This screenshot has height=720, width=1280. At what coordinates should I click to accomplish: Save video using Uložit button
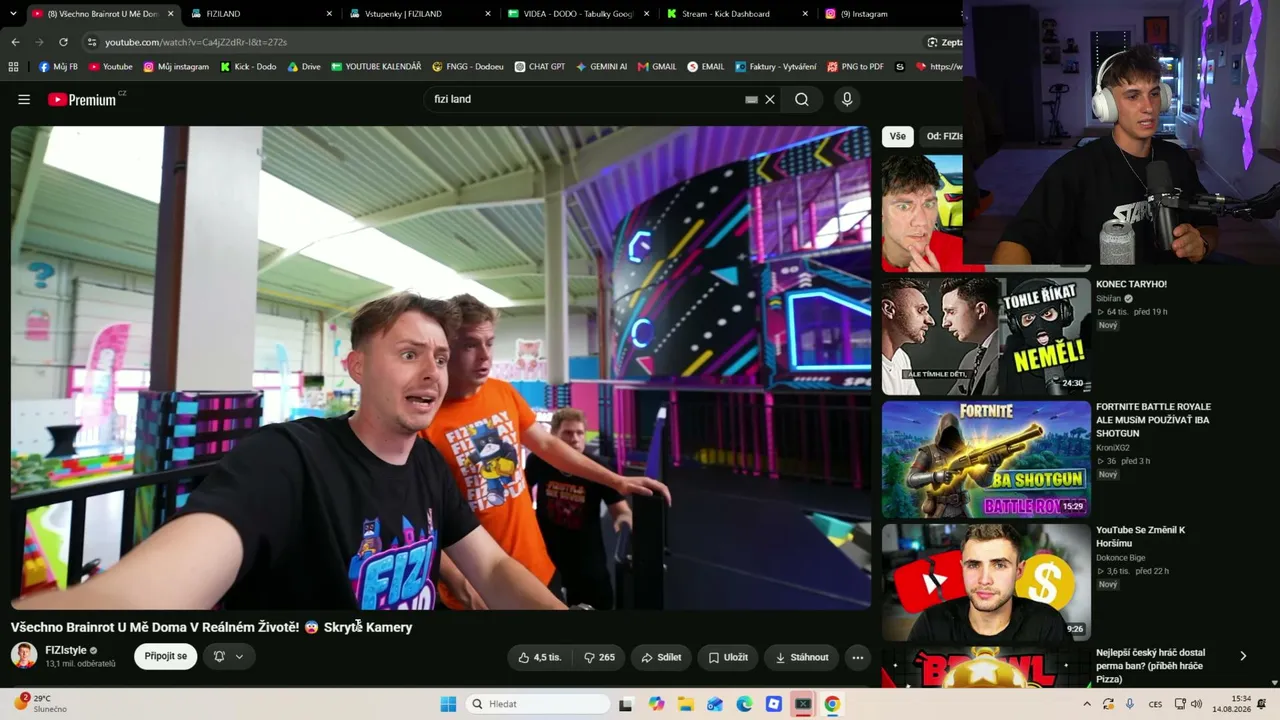coord(728,657)
